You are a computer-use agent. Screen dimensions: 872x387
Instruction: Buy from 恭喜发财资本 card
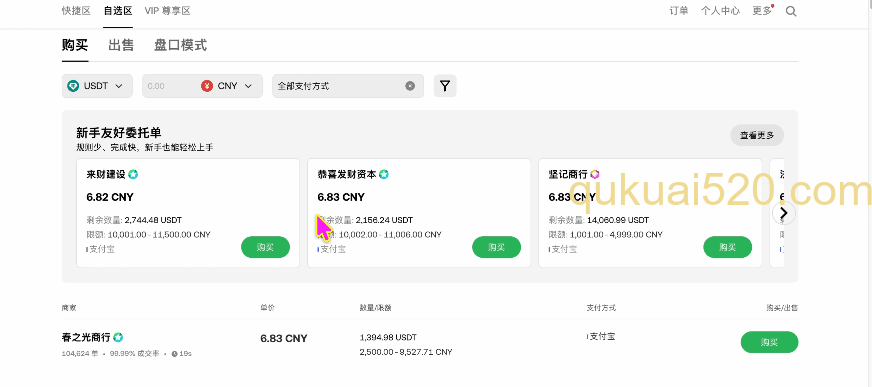[497, 247]
